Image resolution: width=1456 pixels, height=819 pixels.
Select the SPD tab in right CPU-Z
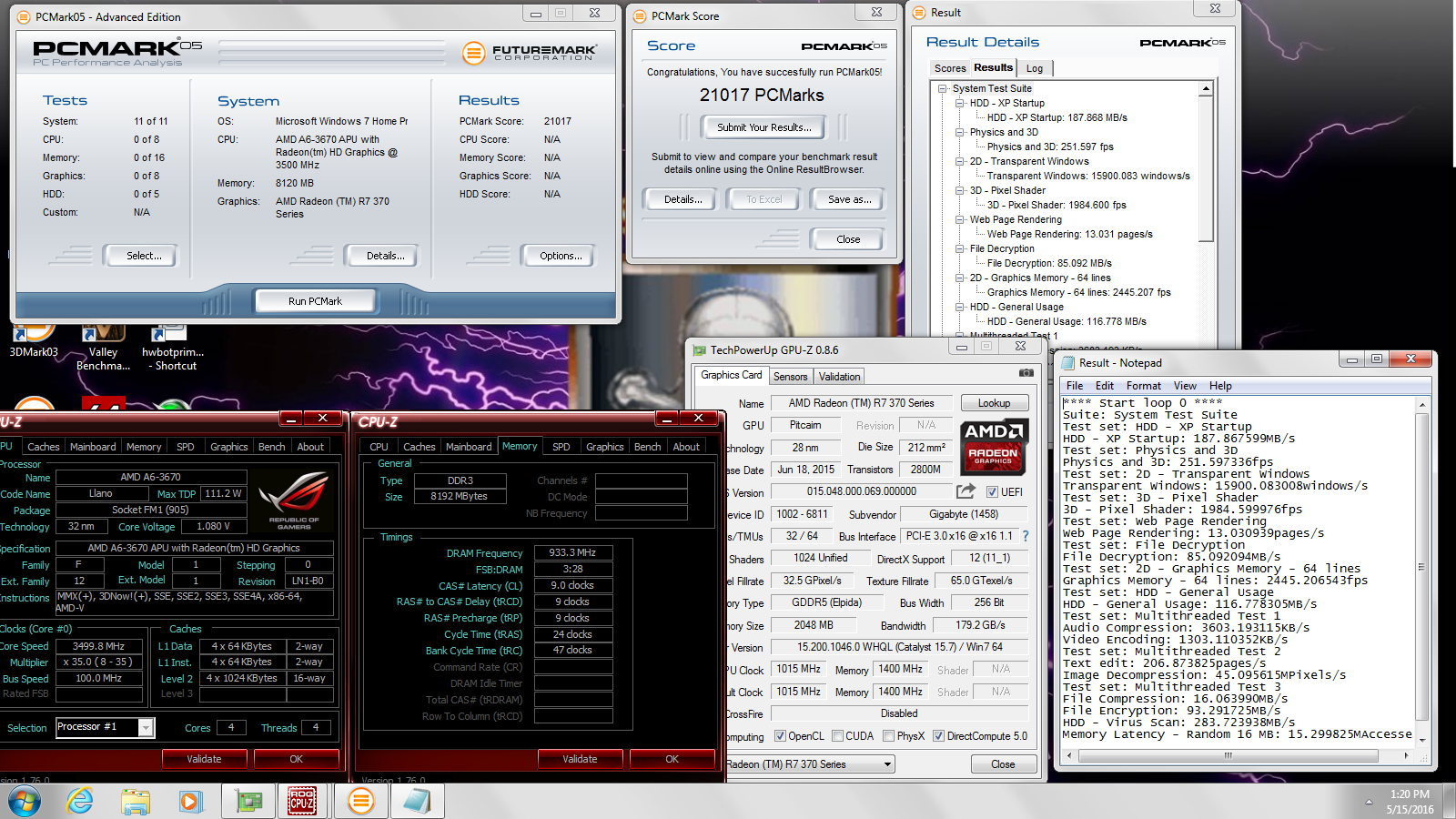click(561, 447)
